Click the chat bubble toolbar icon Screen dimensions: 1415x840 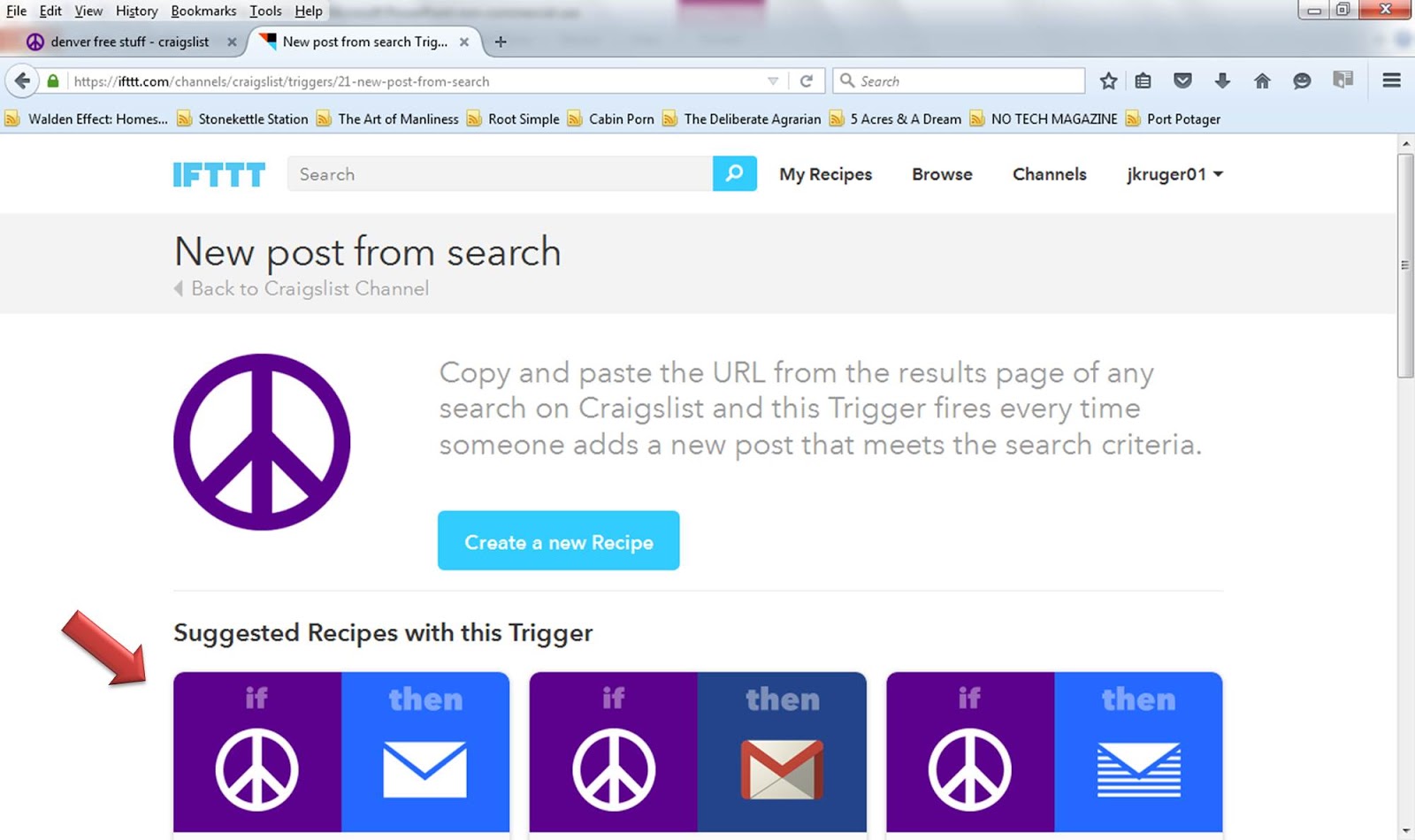(1302, 81)
